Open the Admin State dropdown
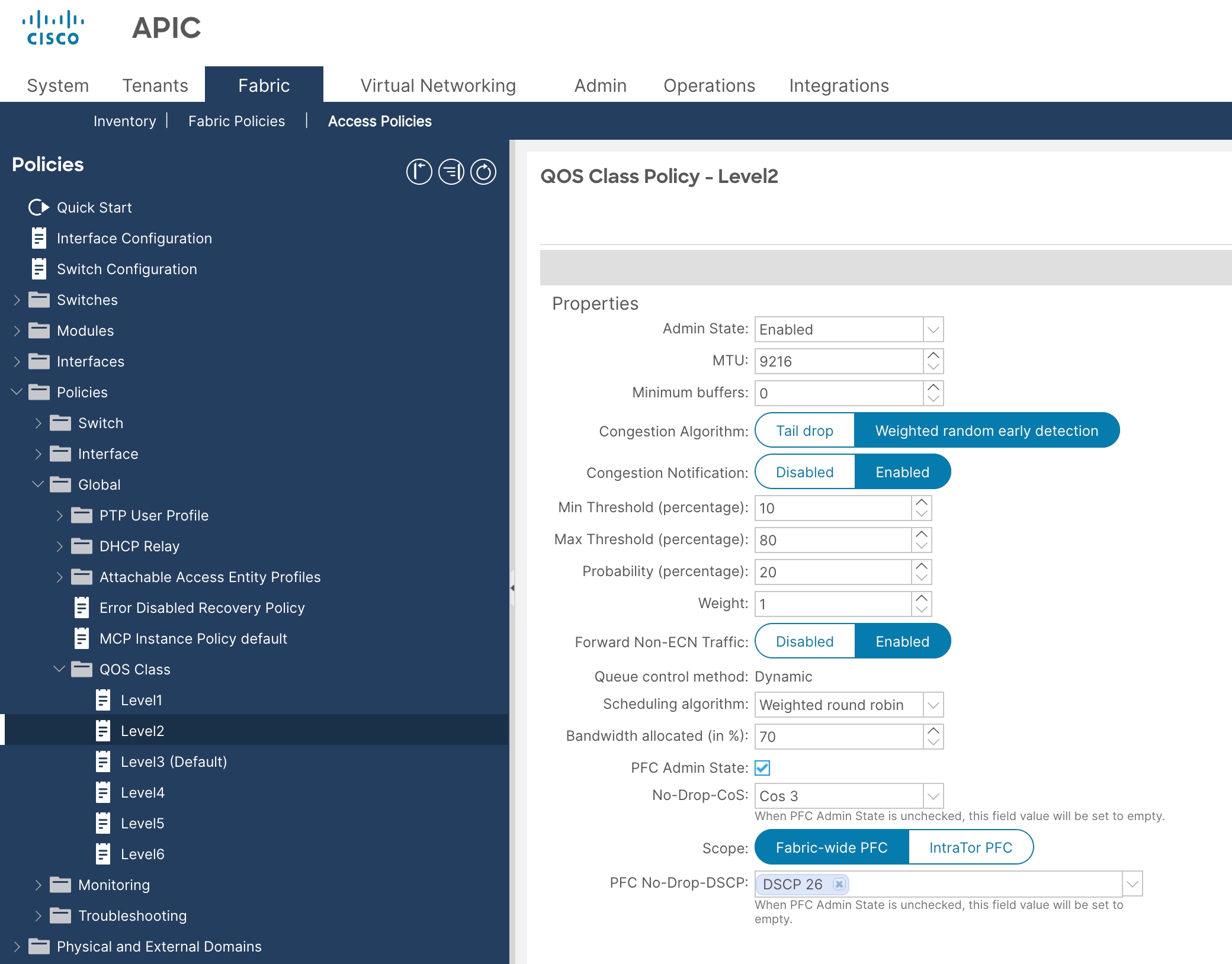The height and width of the screenshot is (964, 1232). pyautogui.click(x=933, y=329)
